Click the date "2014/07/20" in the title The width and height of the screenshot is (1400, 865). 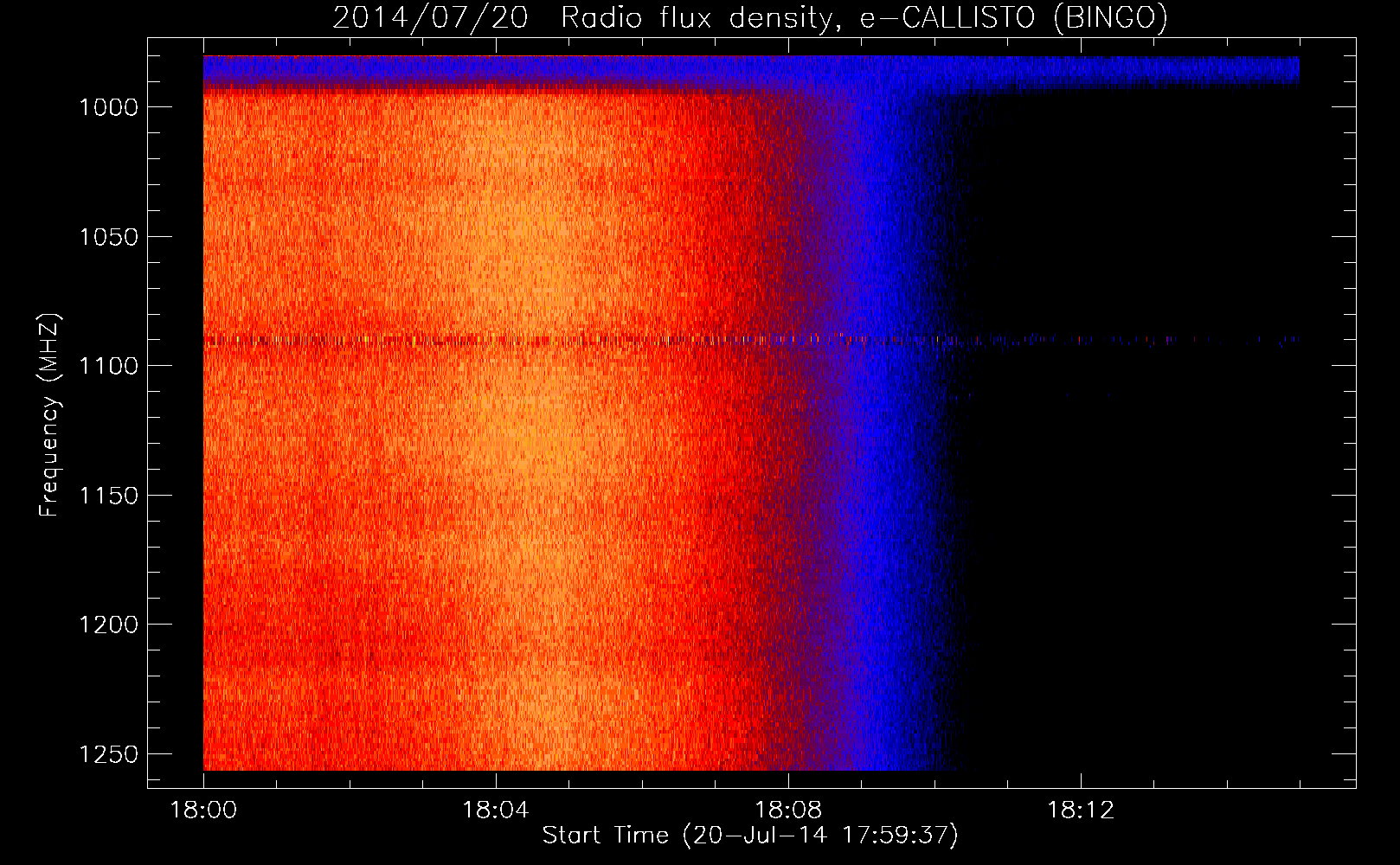tap(430, 17)
